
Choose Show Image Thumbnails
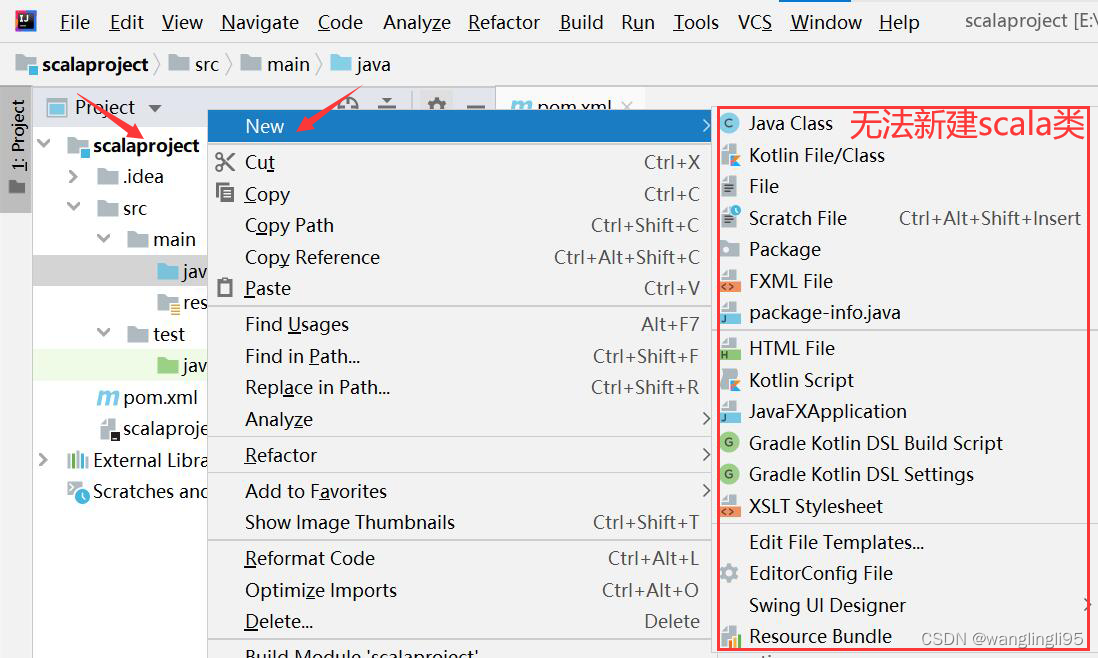pyautogui.click(x=459, y=522)
